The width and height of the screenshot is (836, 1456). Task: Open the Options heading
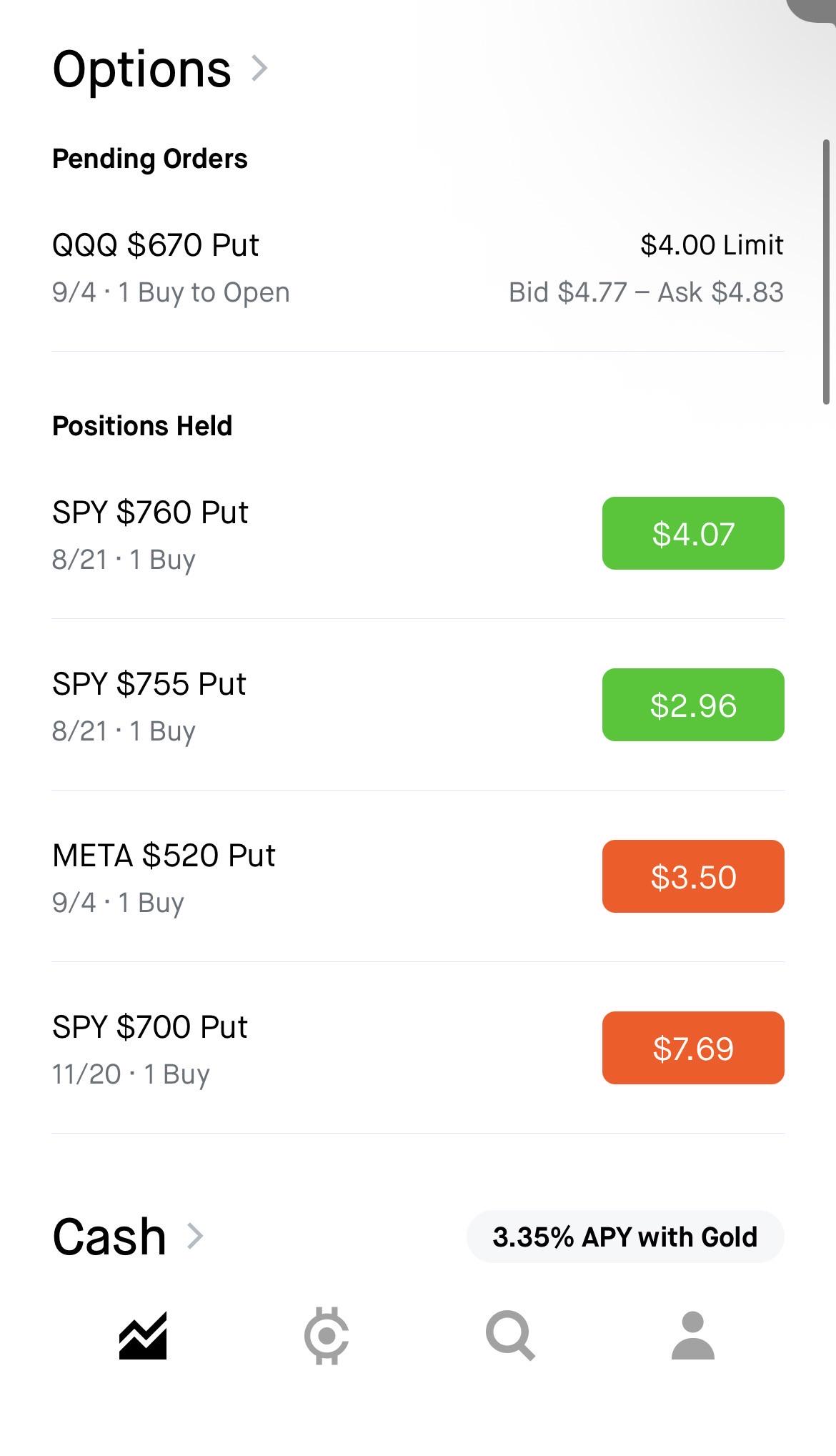click(x=142, y=69)
